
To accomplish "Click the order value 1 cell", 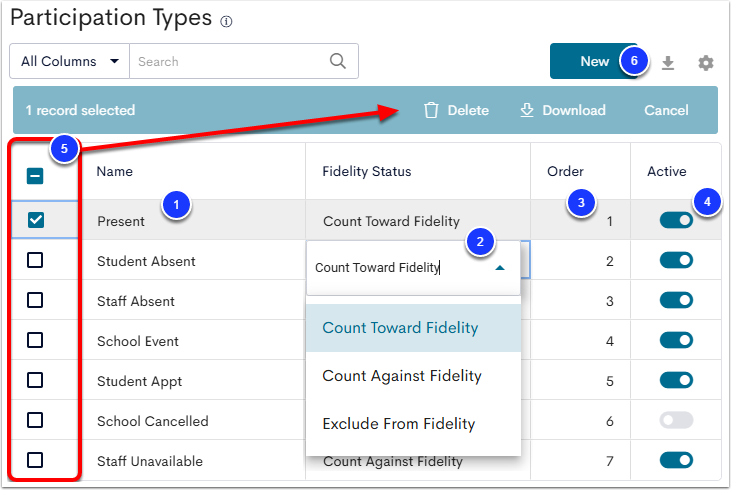I will [x=580, y=221].
